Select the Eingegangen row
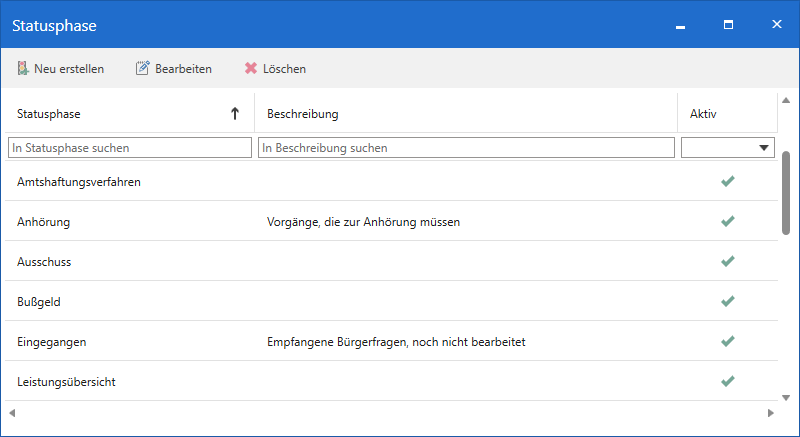This screenshot has width=800, height=437. point(52,342)
